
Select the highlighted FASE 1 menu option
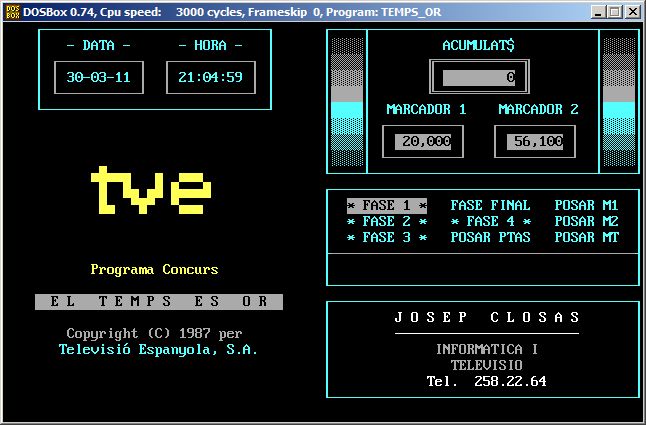click(x=386, y=205)
